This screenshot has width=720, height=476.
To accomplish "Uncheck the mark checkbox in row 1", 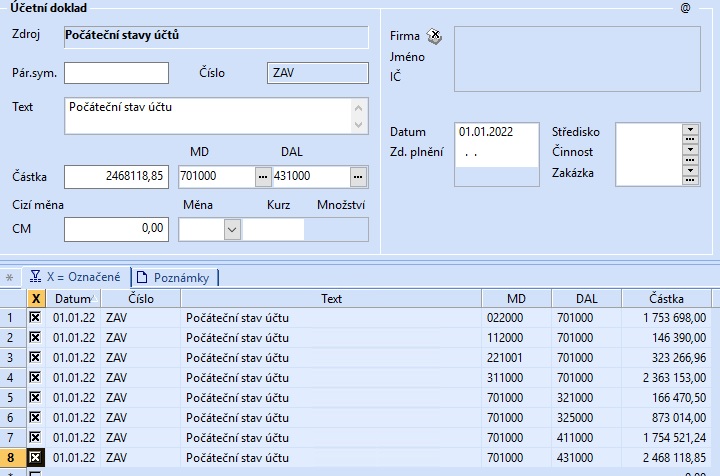I will pos(37,318).
